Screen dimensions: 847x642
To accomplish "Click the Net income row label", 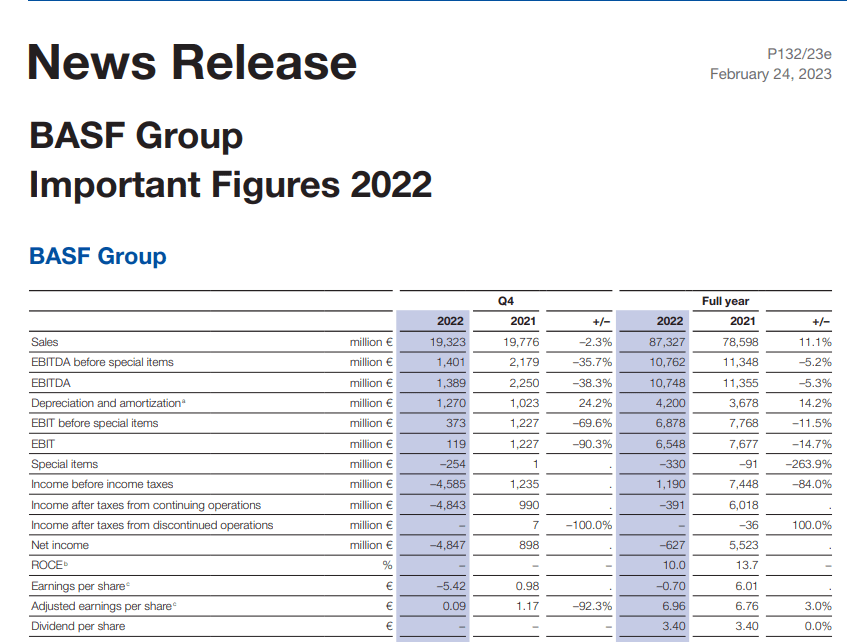I will [x=60, y=545].
